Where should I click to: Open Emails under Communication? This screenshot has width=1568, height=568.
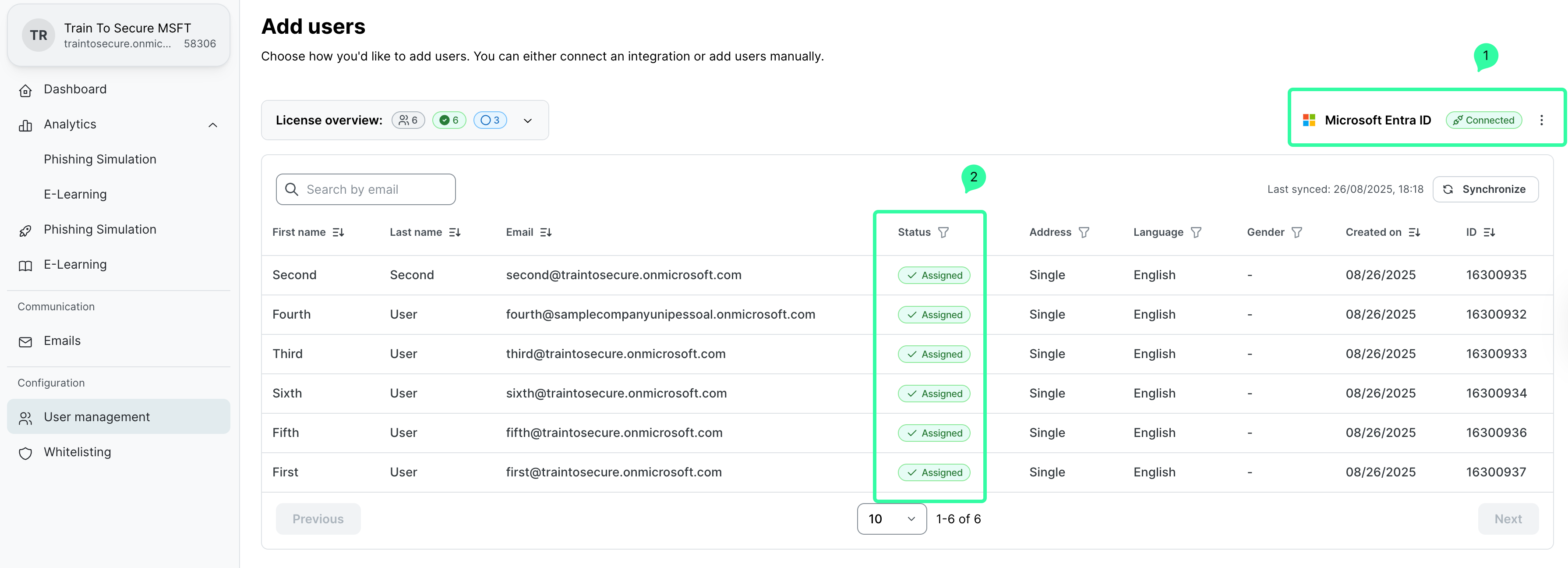(61, 341)
